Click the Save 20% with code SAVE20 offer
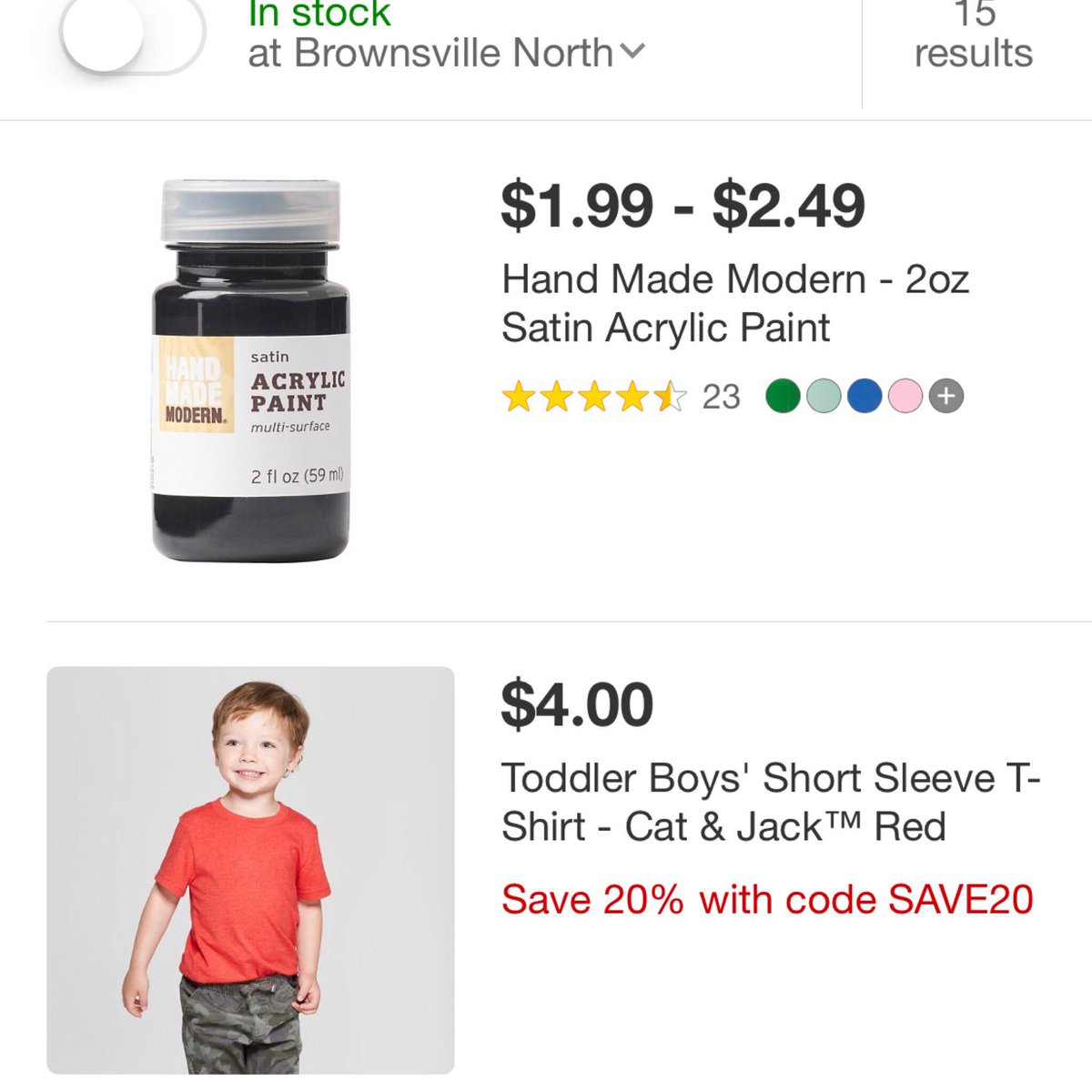Viewport: 1092px width, 1092px height. coord(767,899)
